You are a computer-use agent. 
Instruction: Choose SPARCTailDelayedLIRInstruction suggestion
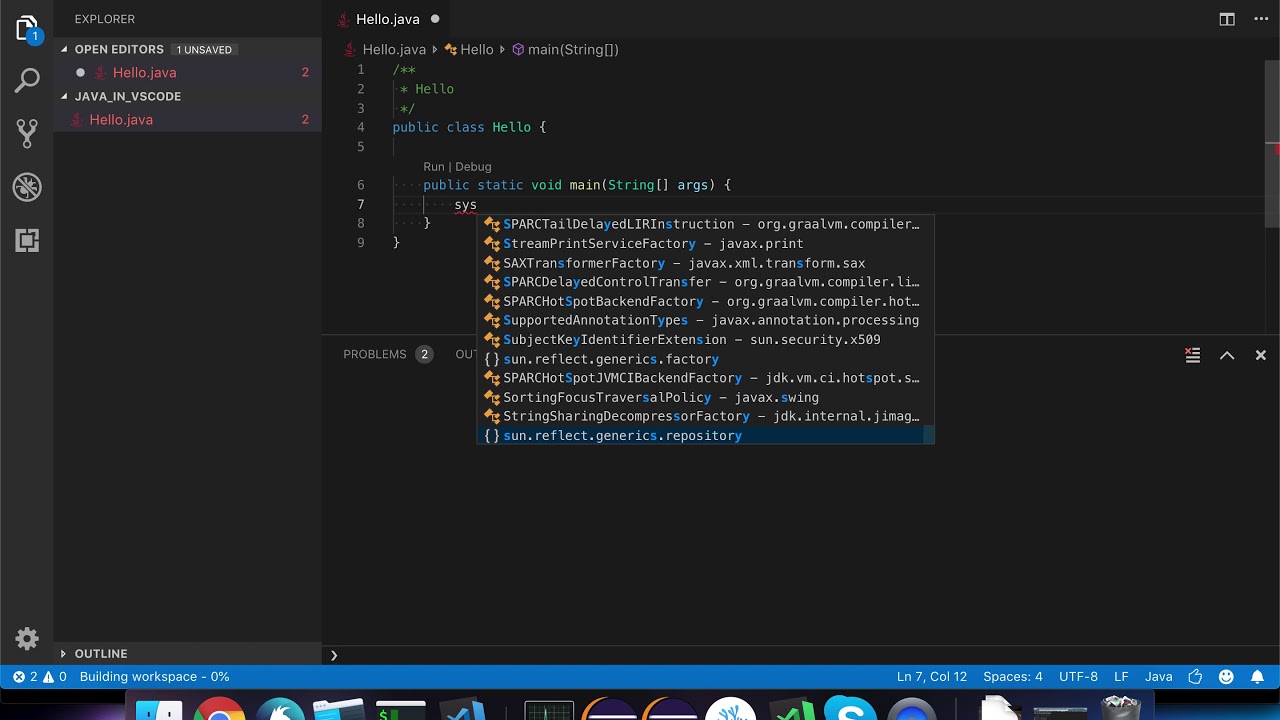(705, 224)
